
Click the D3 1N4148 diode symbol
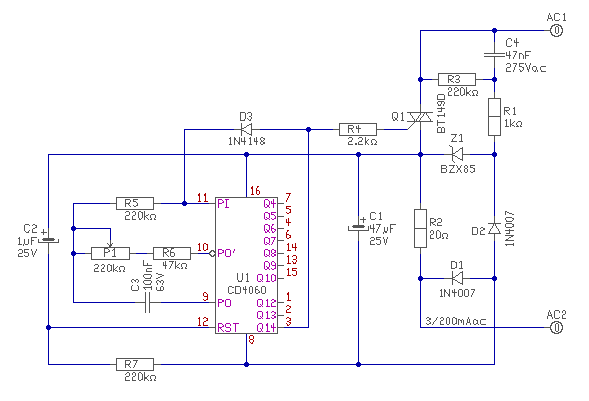click(x=246, y=130)
